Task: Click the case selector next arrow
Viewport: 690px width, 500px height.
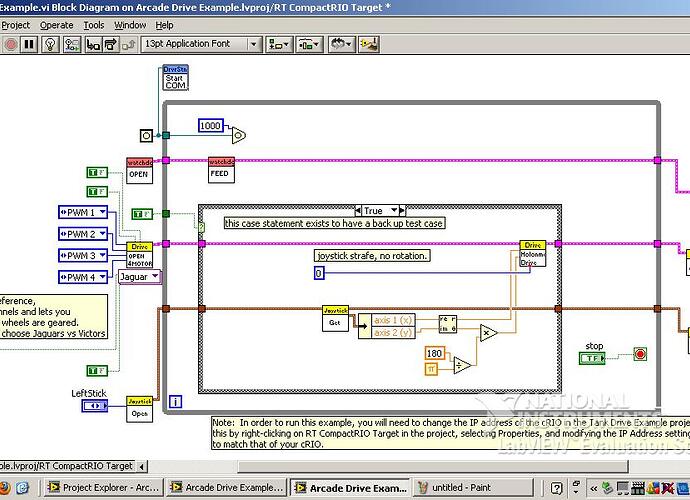Action: point(402,211)
